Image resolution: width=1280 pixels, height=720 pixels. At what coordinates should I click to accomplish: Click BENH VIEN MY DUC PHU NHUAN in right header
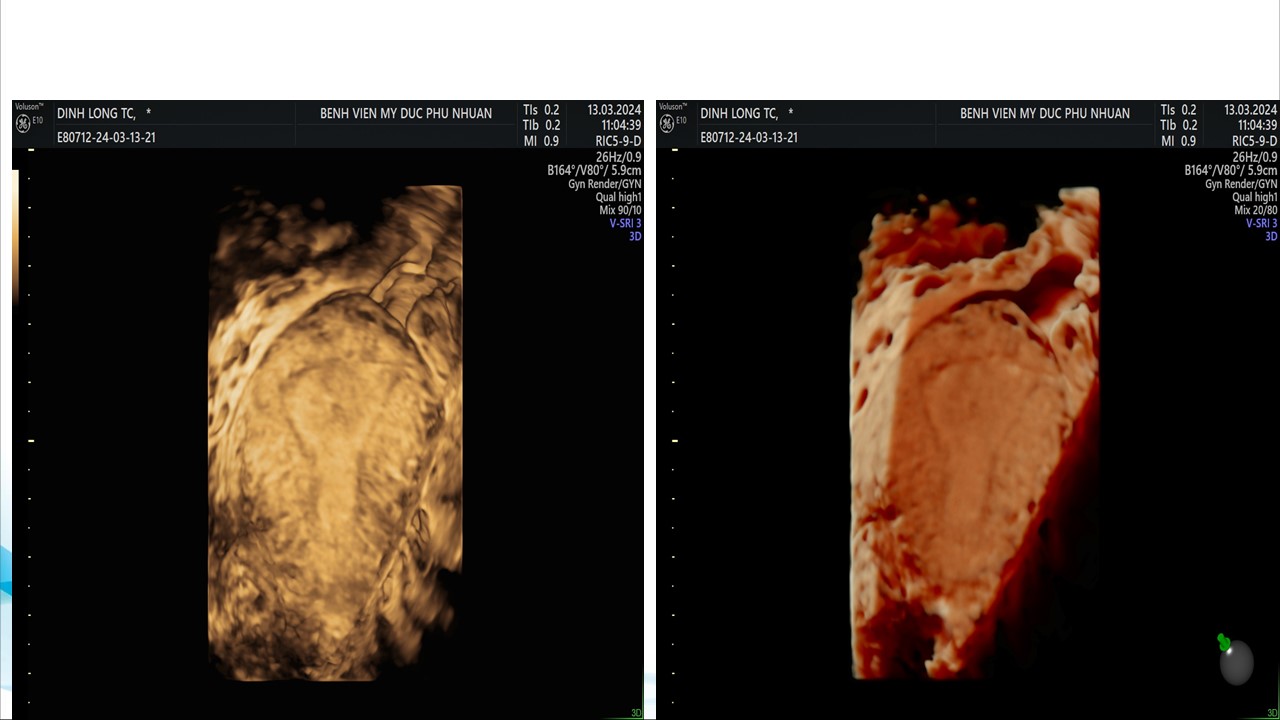(x=1045, y=114)
